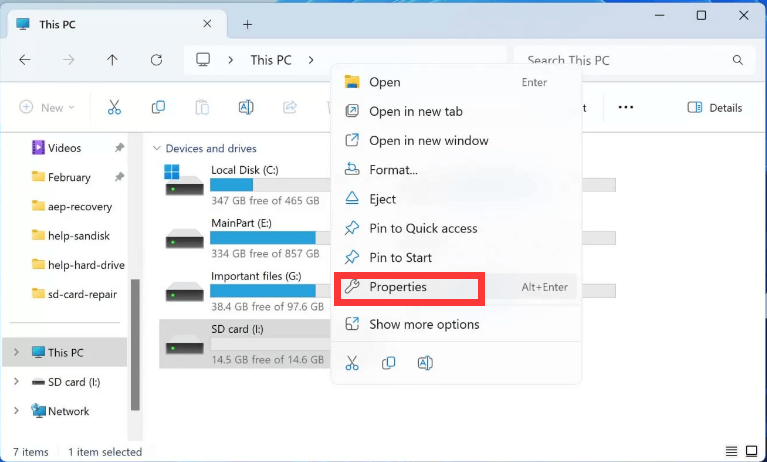Select the SD card (I:) drive icon
The height and width of the screenshot is (462, 767).
tap(184, 344)
